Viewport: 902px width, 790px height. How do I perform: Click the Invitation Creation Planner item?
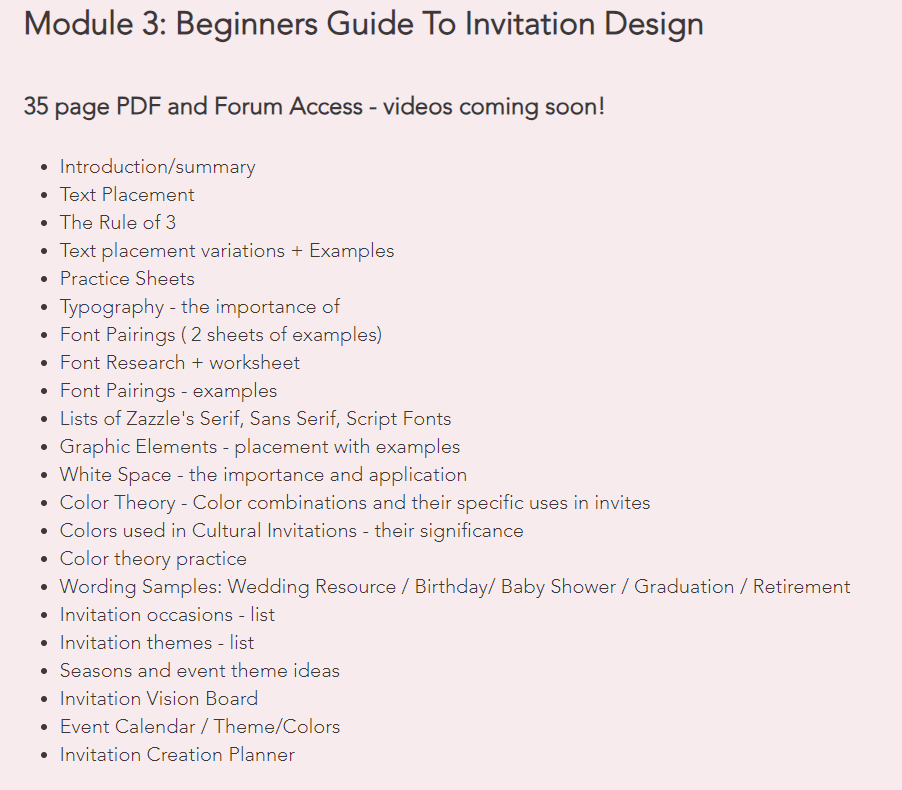point(177,755)
